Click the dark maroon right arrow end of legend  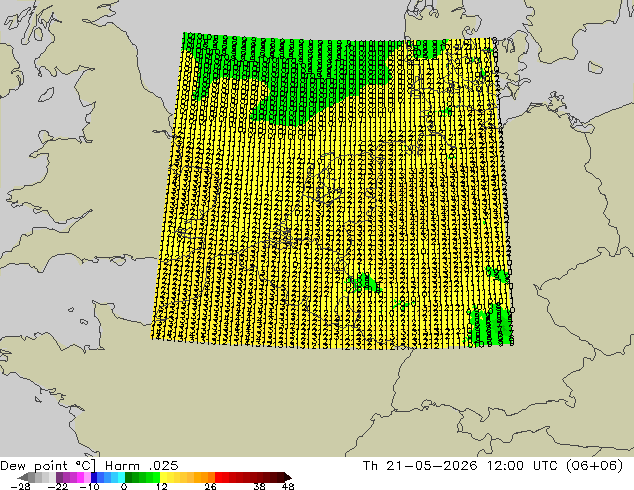pos(287,477)
